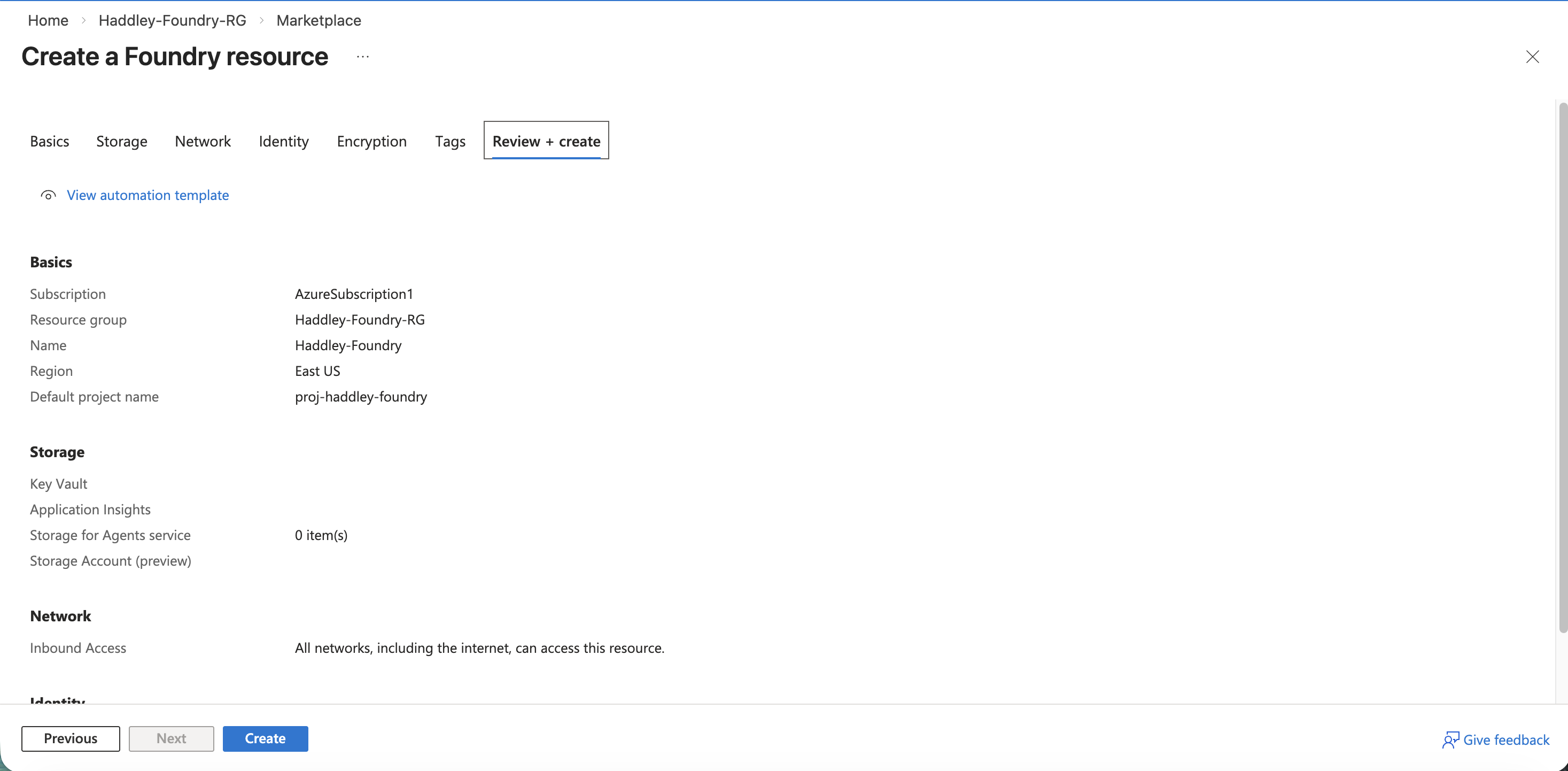Open the ellipsis menu next to the page title
The height and width of the screenshot is (771, 1568).
(363, 57)
